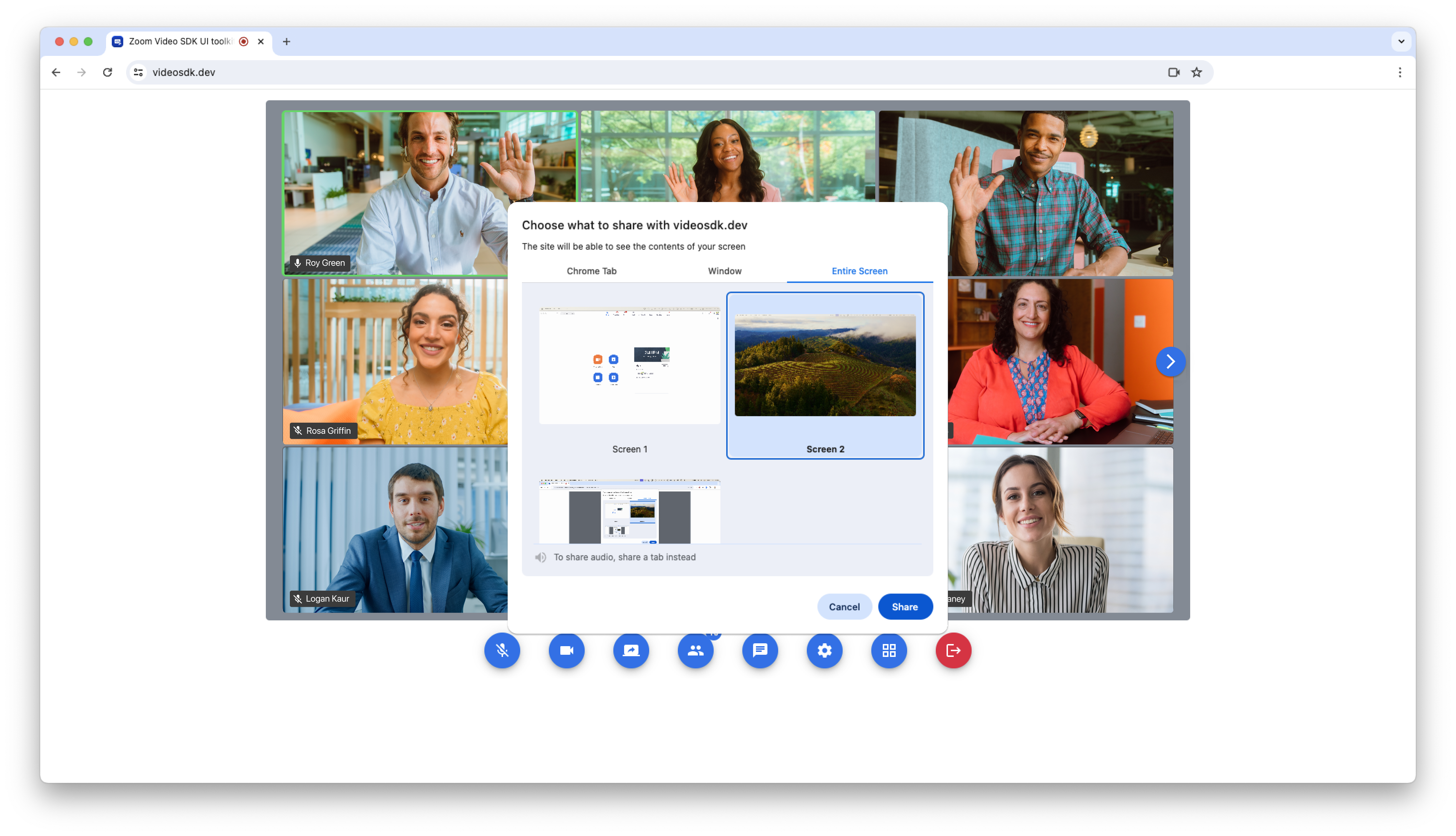Open the tab search chevron at top right

coord(1401,41)
